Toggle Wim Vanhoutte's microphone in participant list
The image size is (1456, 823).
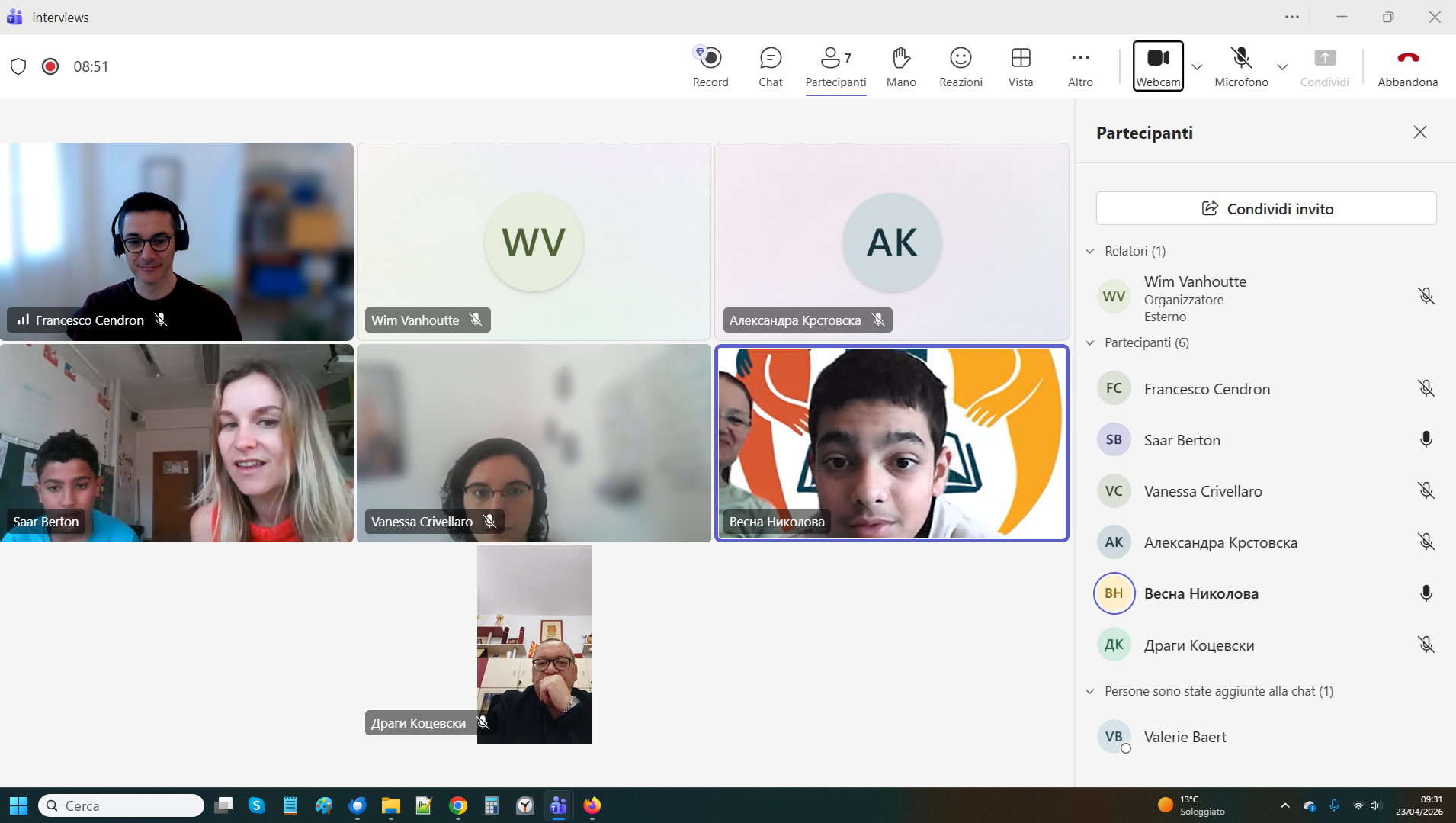pyautogui.click(x=1426, y=296)
